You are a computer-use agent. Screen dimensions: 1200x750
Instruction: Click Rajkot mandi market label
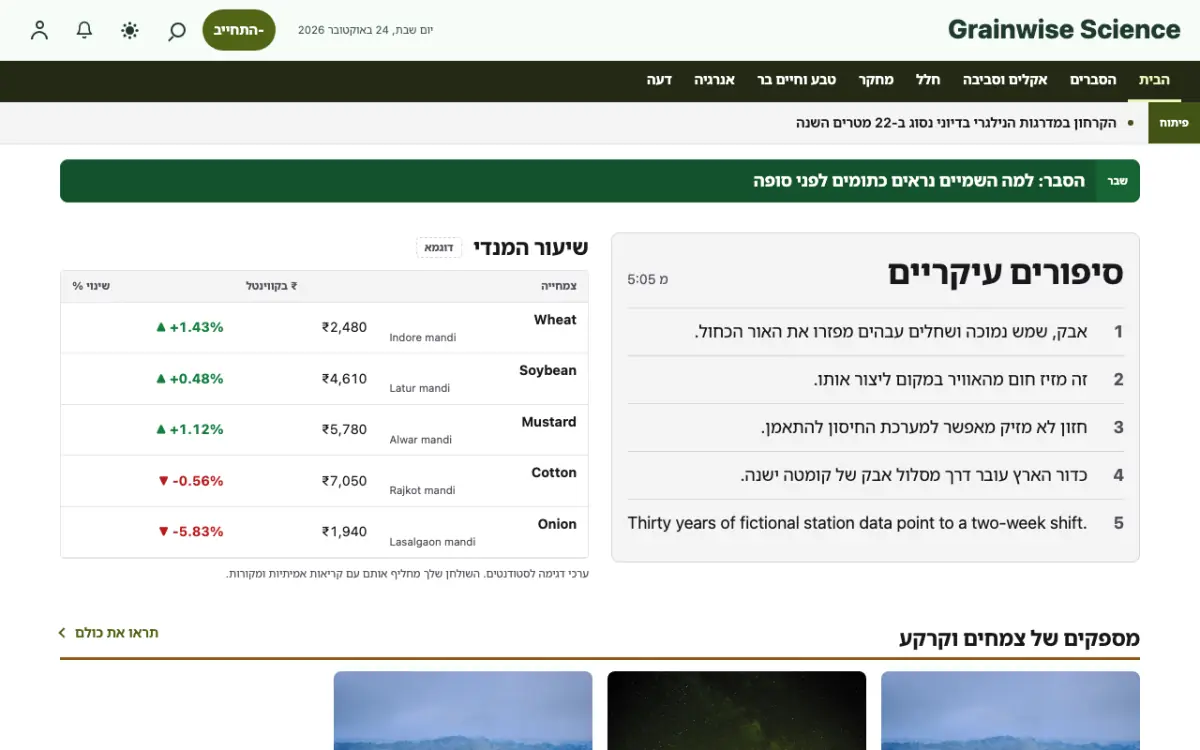[422, 490]
